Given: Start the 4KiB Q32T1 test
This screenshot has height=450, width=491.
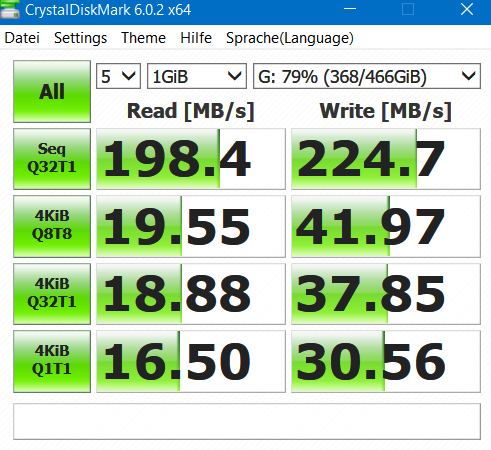Looking at the screenshot, I should click(x=52, y=294).
